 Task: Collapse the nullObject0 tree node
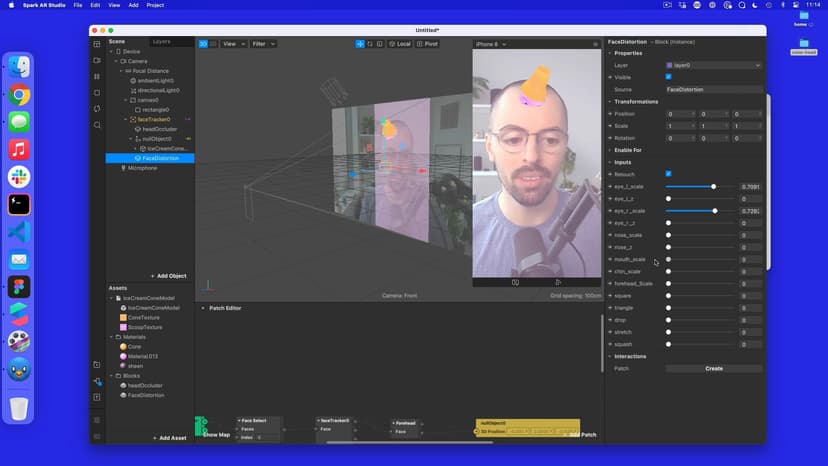[131, 139]
